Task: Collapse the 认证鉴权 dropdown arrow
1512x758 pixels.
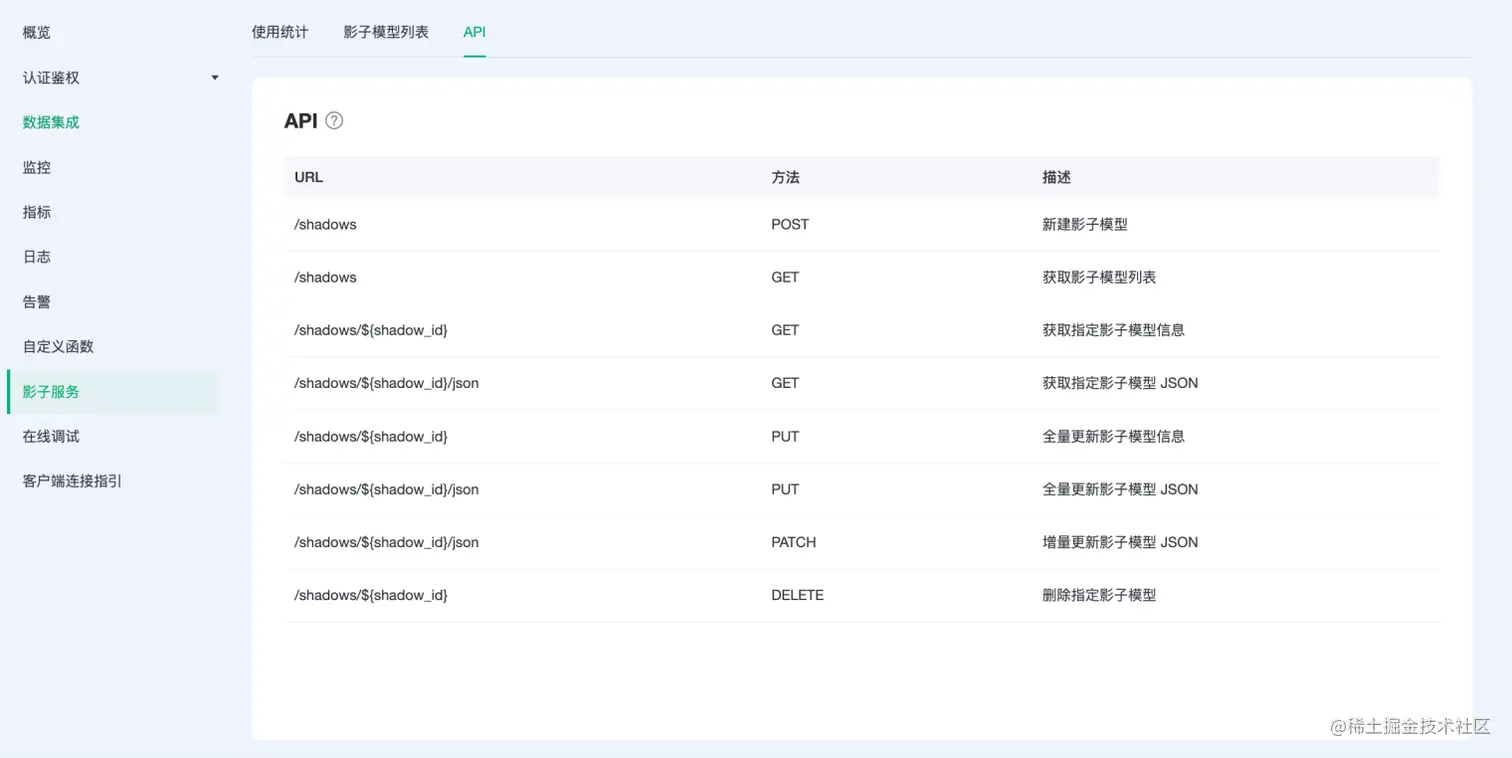Action: 213,78
